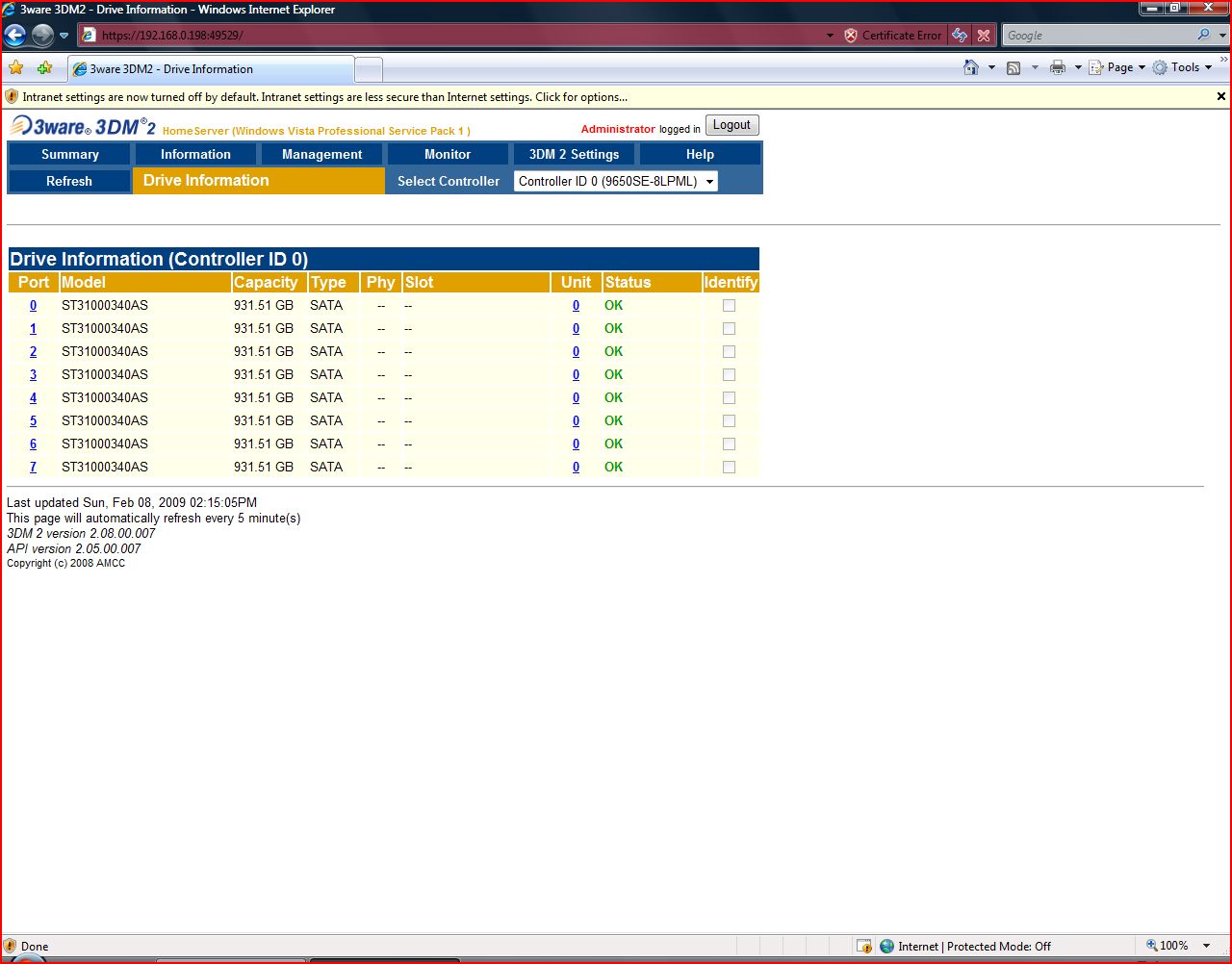Expand the Print options dropdown arrow
The width and height of the screenshot is (1232, 964).
[x=1078, y=67]
